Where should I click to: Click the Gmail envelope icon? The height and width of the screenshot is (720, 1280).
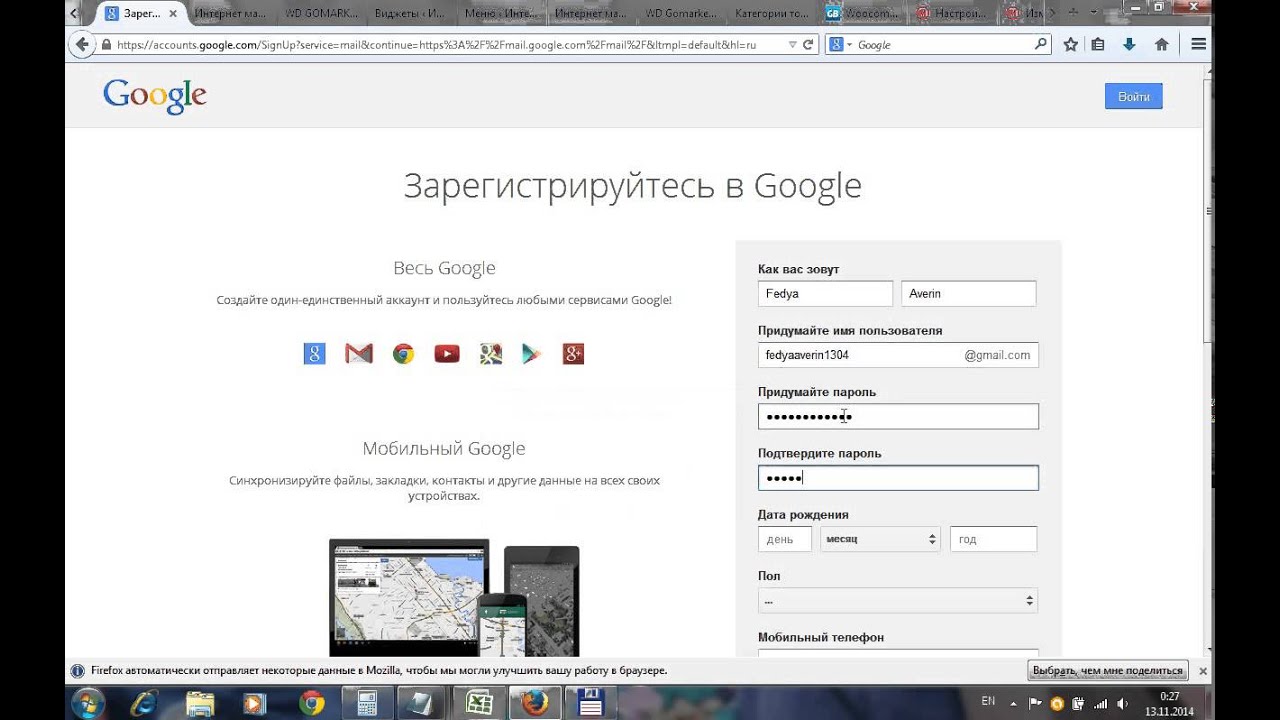tap(359, 353)
